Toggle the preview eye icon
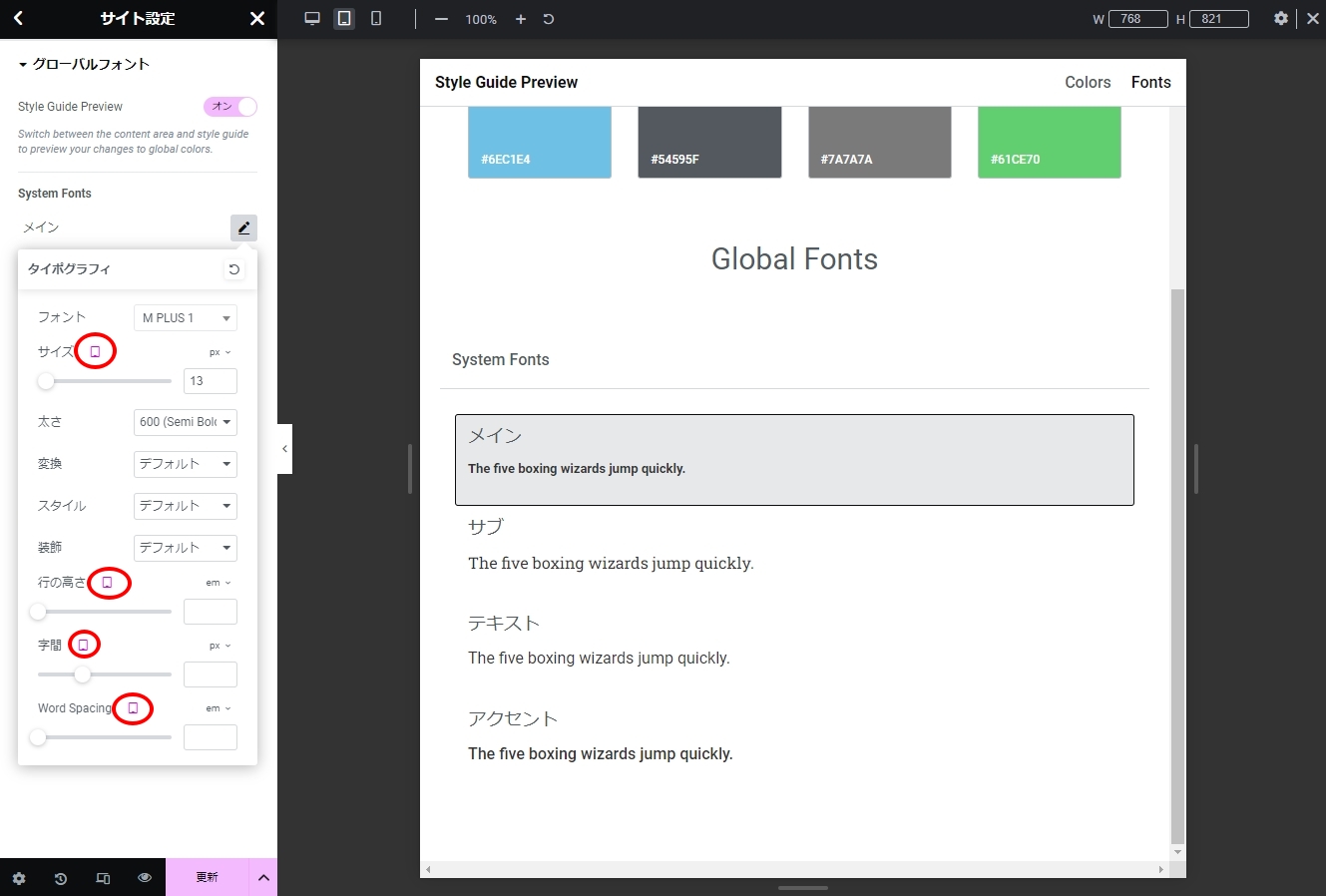This screenshot has width=1326, height=896. [145, 878]
